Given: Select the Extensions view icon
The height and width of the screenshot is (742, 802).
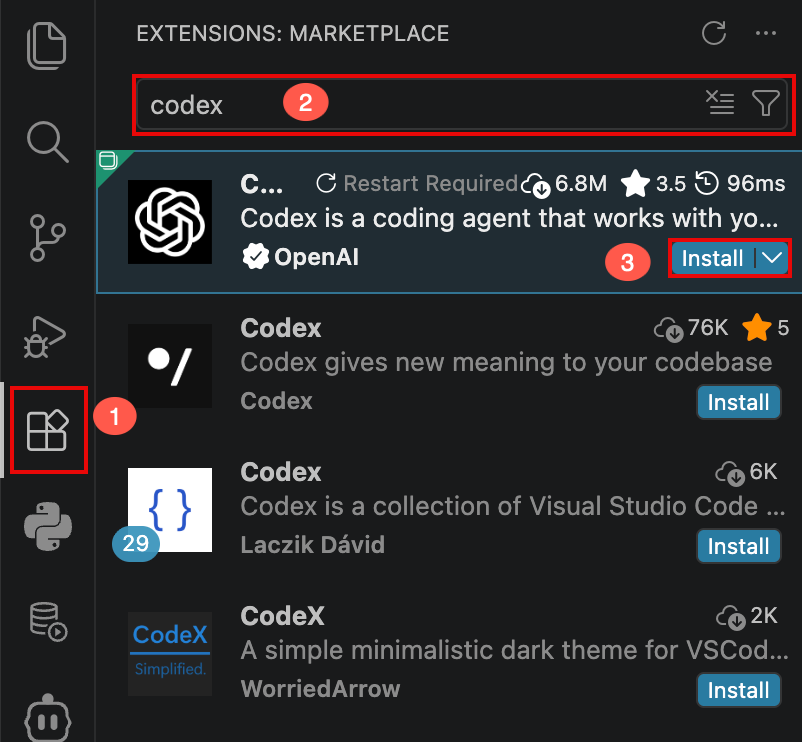Looking at the screenshot, I should (x=48, y=430).
